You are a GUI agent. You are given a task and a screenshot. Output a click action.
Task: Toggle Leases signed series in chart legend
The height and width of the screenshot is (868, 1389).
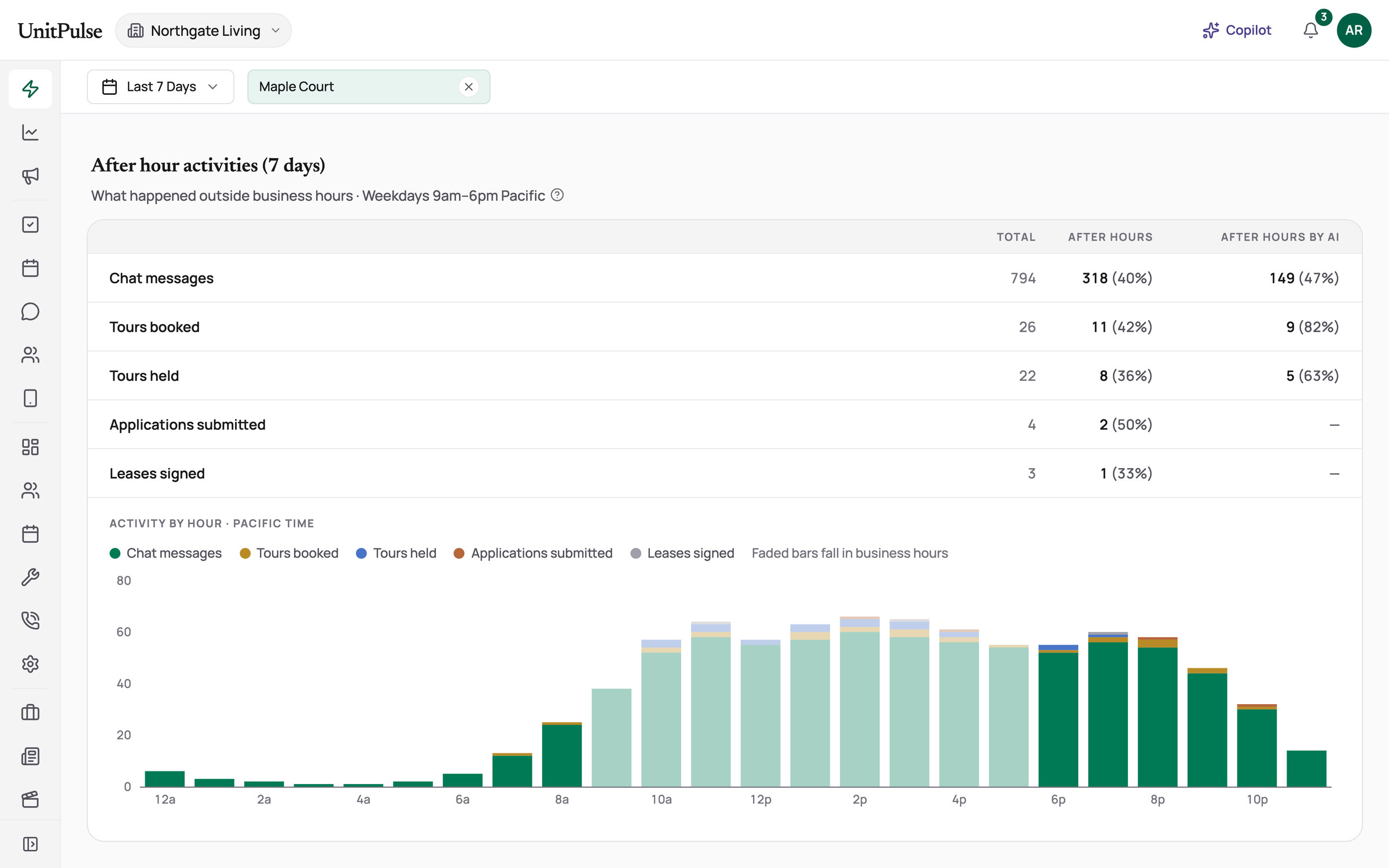pos(682,553)
